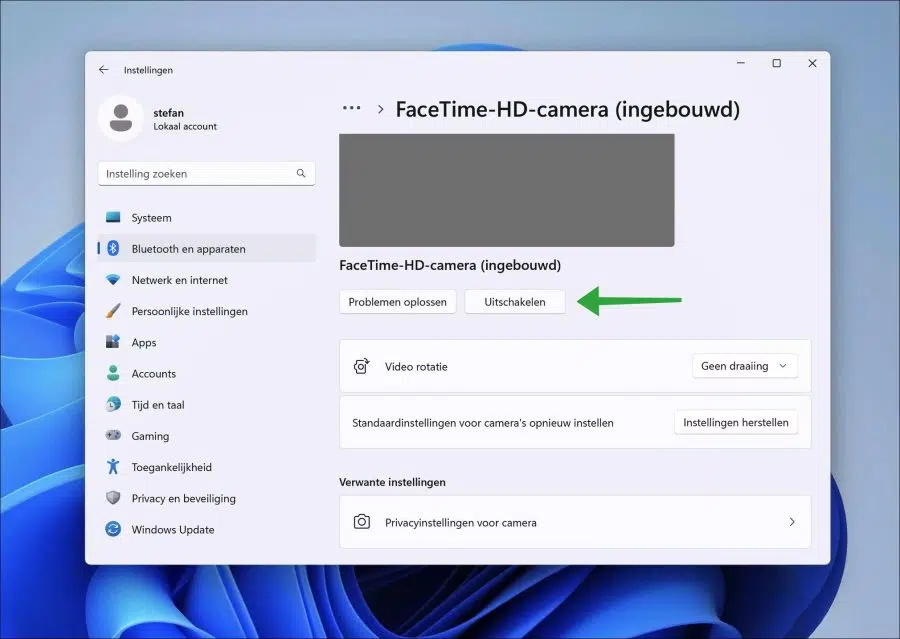This screenshot has width=900, height=639.
Task: Open Privacyinstellingen voor camera
Action: pos(575,522)
